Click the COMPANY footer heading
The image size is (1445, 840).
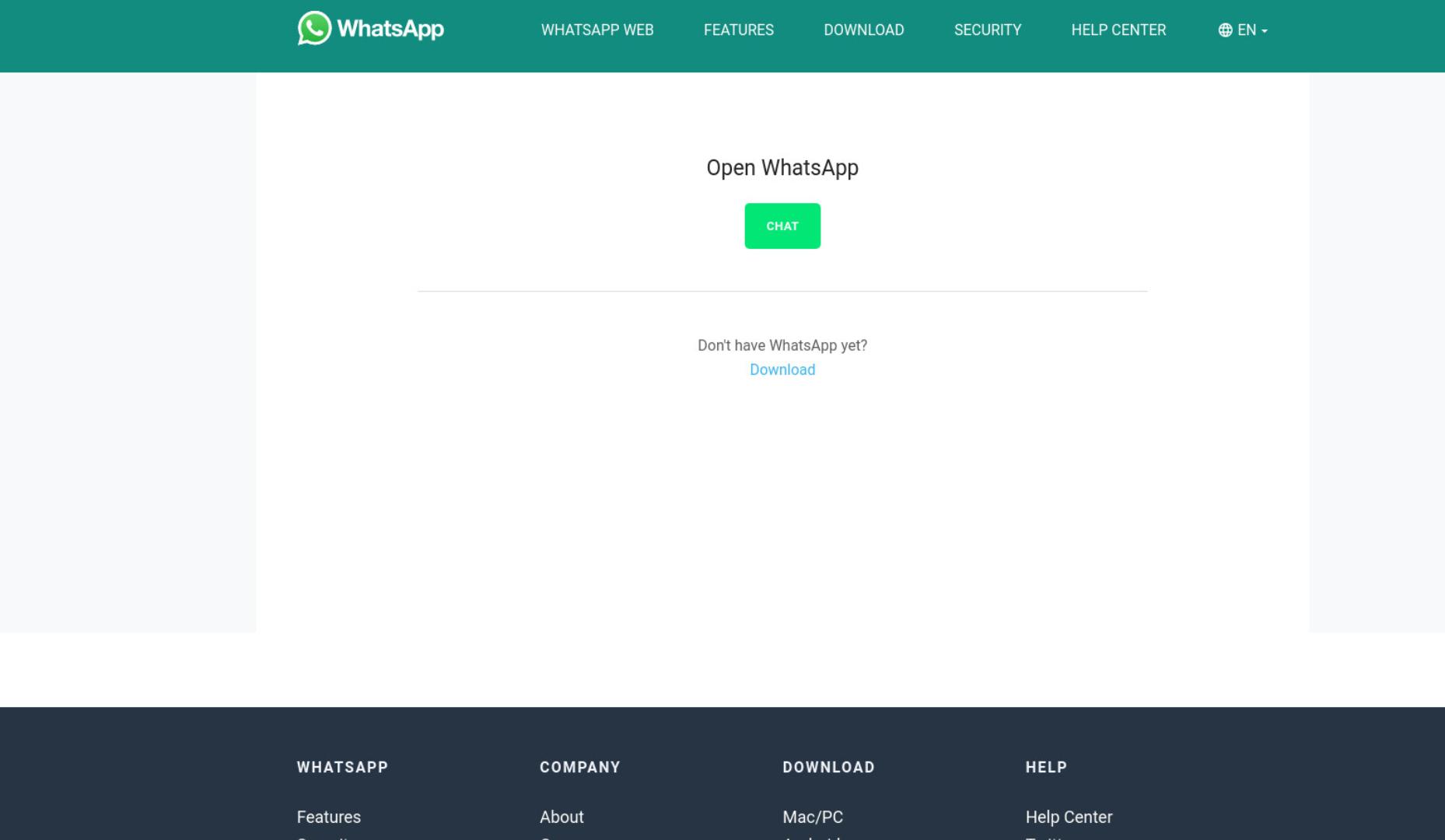580,767
